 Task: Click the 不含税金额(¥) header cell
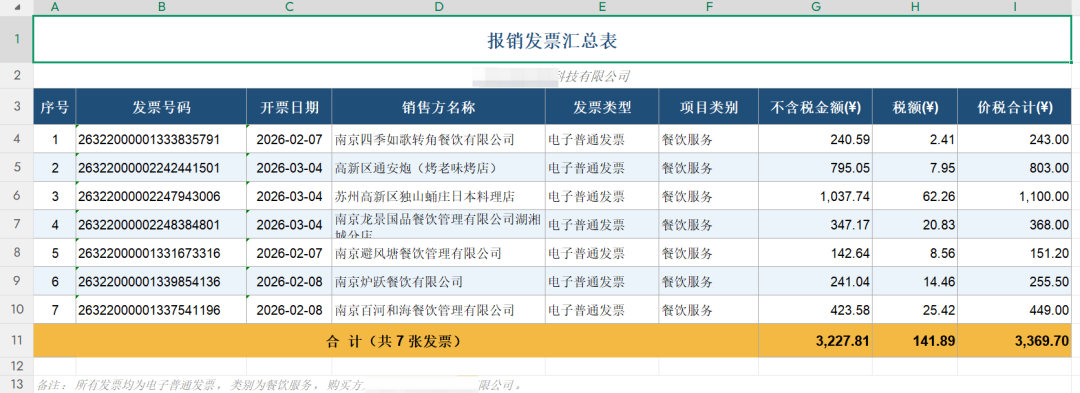(x=816, y=107)
